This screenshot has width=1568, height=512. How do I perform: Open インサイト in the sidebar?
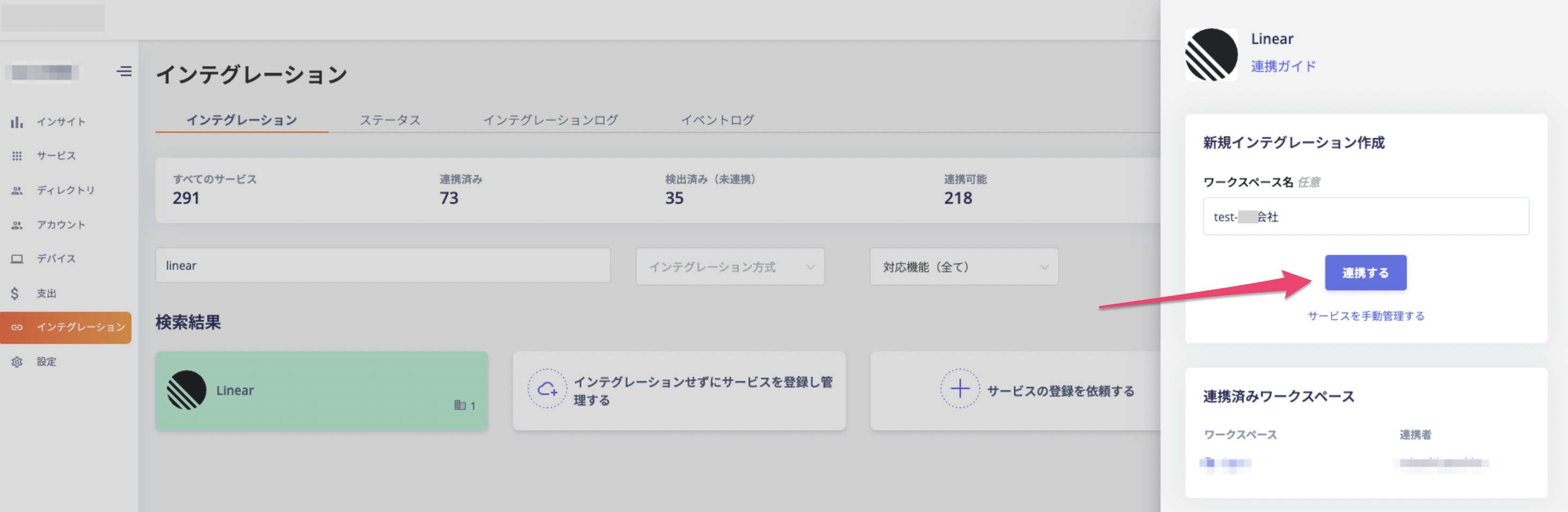click(61, 122)
